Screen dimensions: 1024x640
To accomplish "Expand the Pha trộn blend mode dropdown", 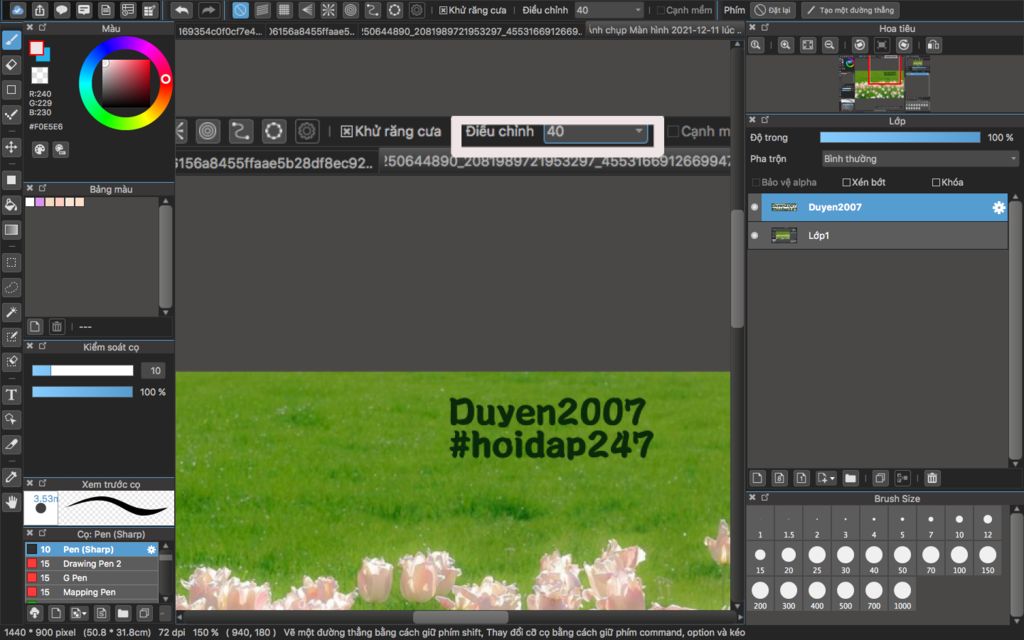I will [x=919, y=159].
